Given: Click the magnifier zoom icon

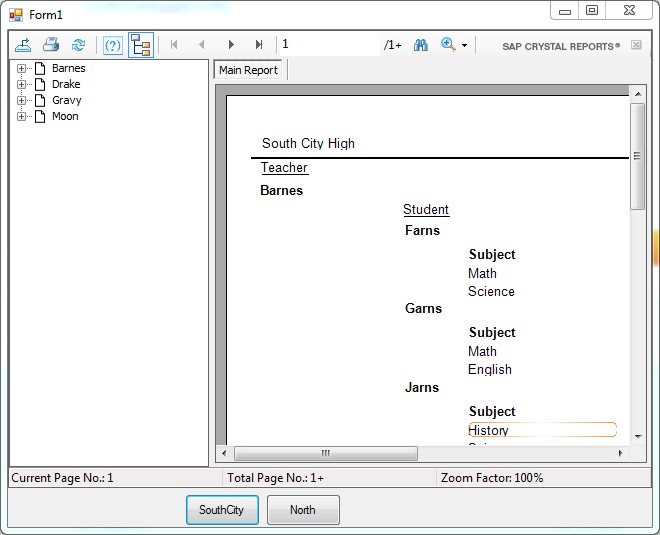Looking at the screenshot, I should coord(448,45).
